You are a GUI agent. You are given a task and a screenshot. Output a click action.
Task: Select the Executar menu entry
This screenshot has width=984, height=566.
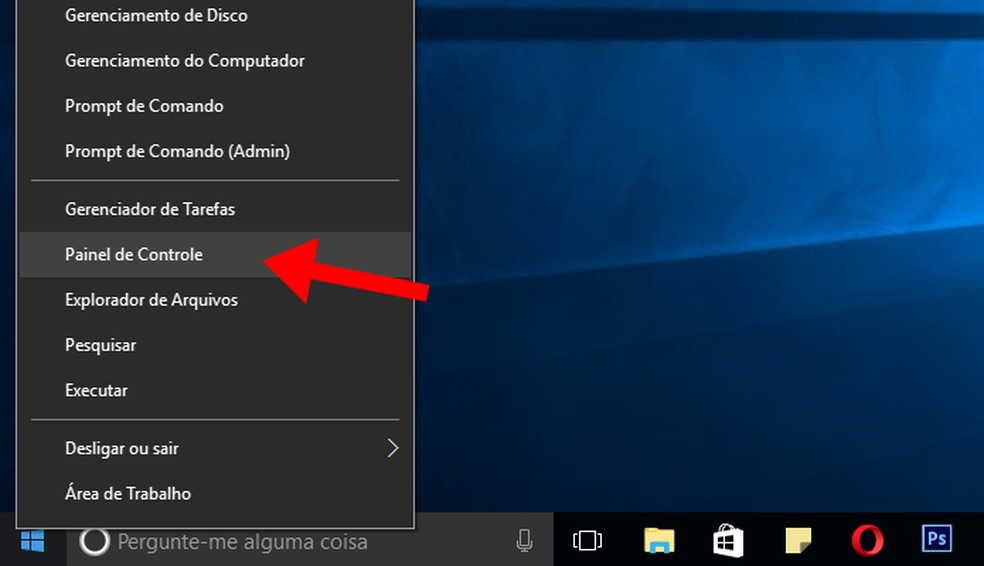(x=215, y=390)
